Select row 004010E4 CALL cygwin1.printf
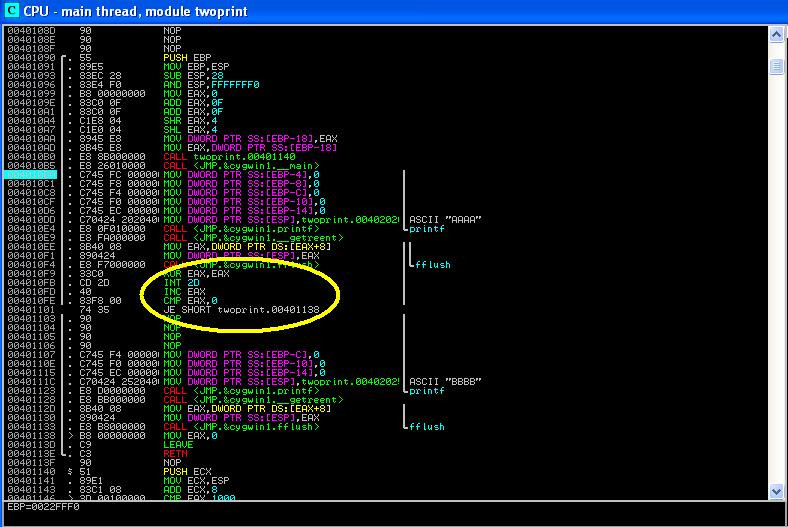Image resolution: width=788 pixels, height=527 pixels. click(386, 229)
